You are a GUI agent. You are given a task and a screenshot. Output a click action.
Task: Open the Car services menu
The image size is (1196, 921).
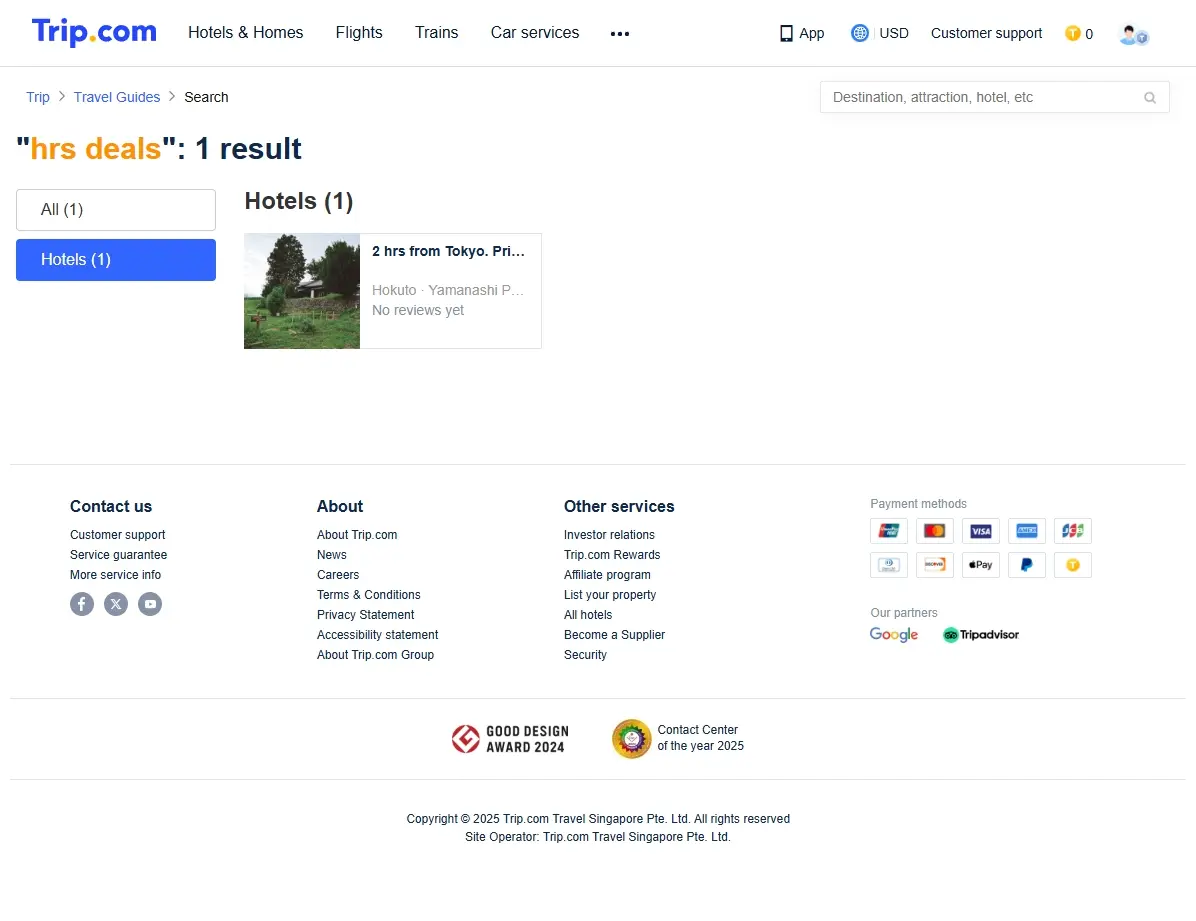(535, 33)
